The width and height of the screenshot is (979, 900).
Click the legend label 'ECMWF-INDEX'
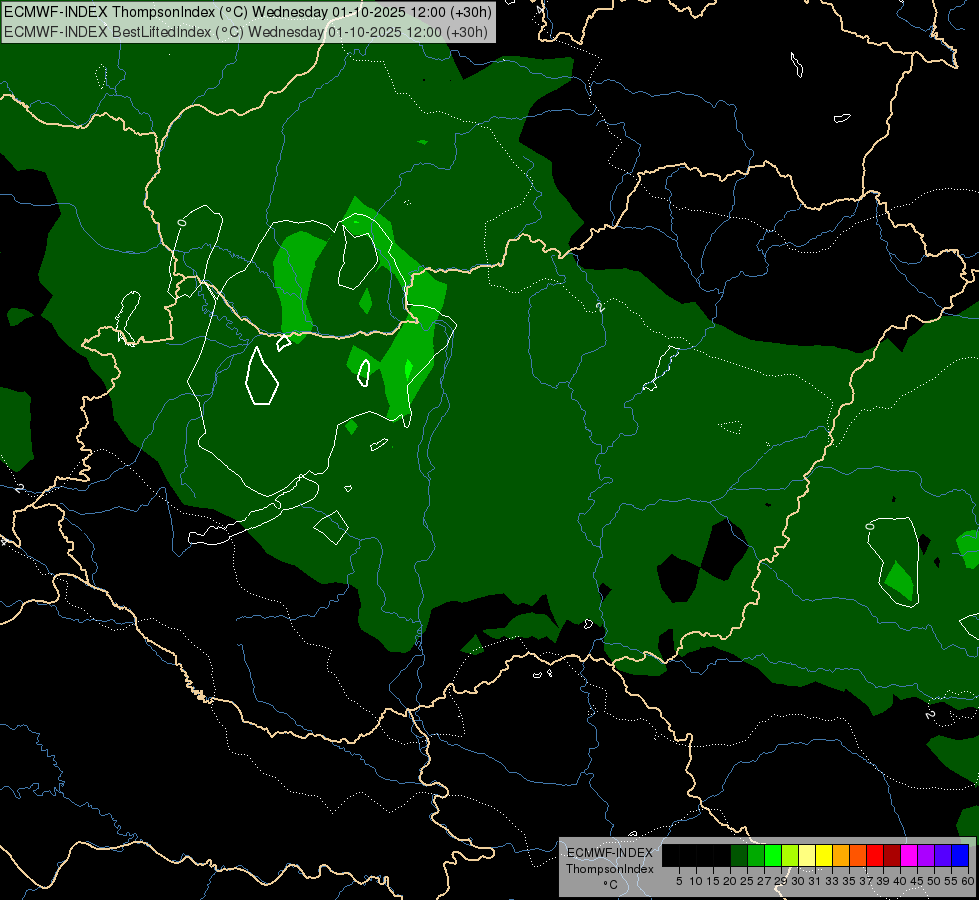point(609,853)
